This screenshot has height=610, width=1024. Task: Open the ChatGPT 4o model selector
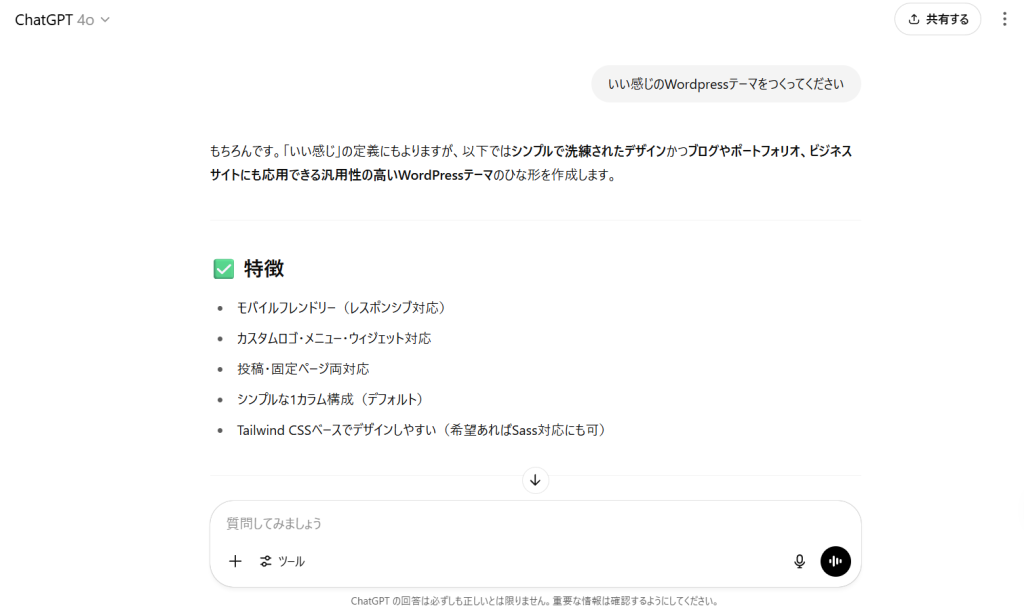62,20
